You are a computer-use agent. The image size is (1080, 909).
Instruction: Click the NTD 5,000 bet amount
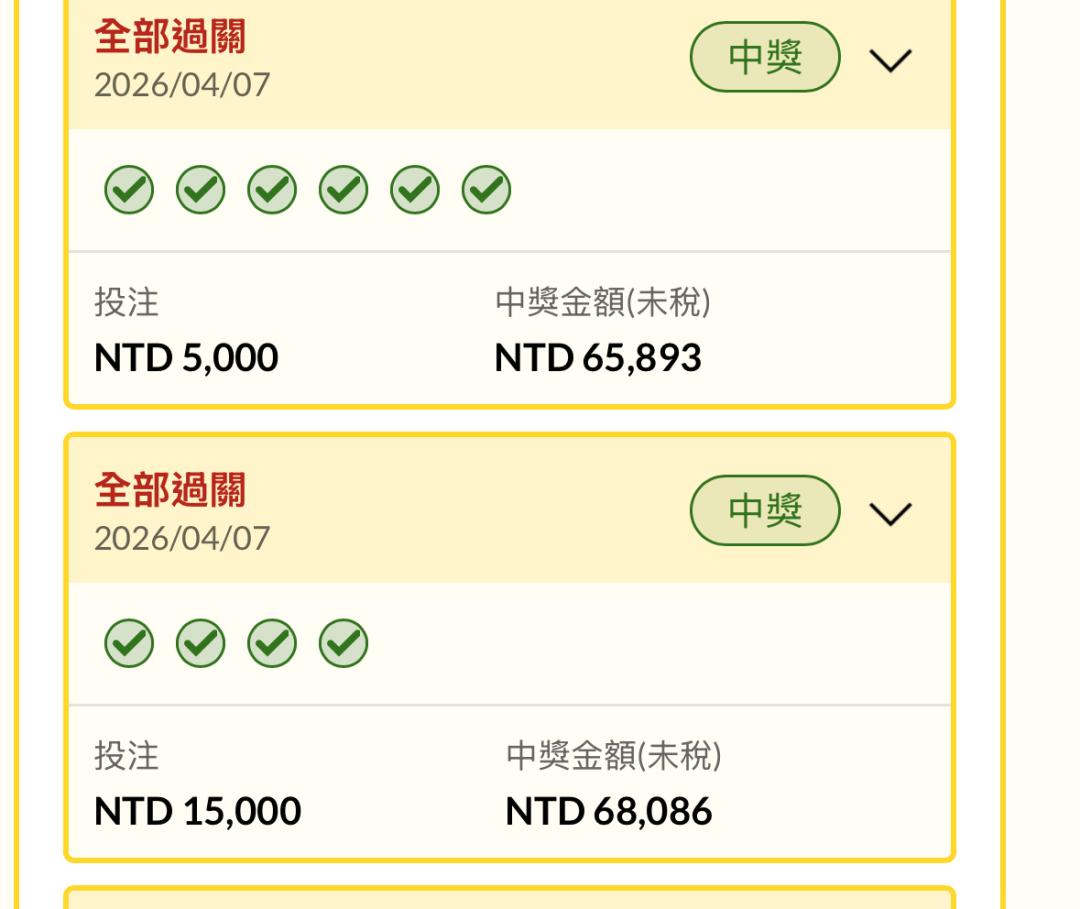click(186, 357)
